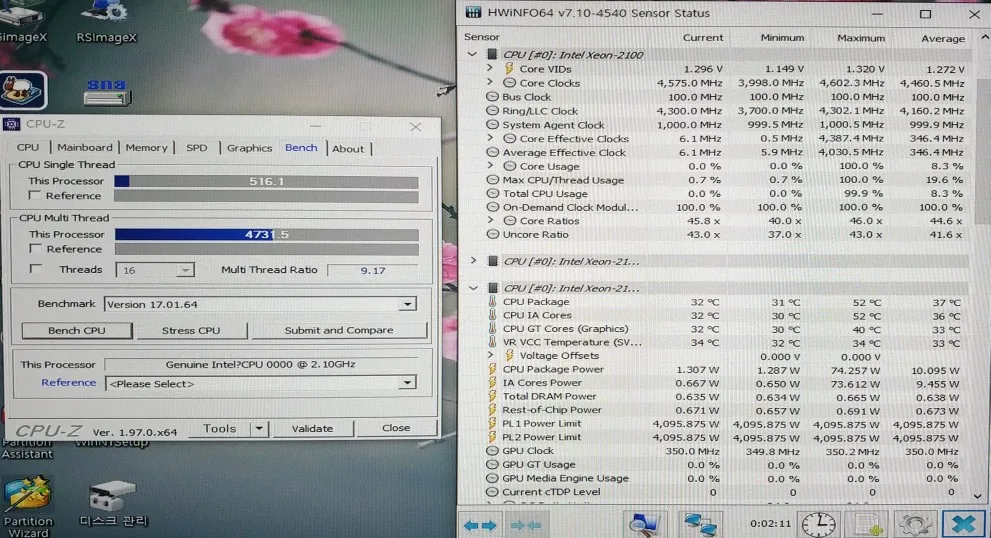Tick the Threads checkbox
Screen dimensions: 991x538
point(36,269)
